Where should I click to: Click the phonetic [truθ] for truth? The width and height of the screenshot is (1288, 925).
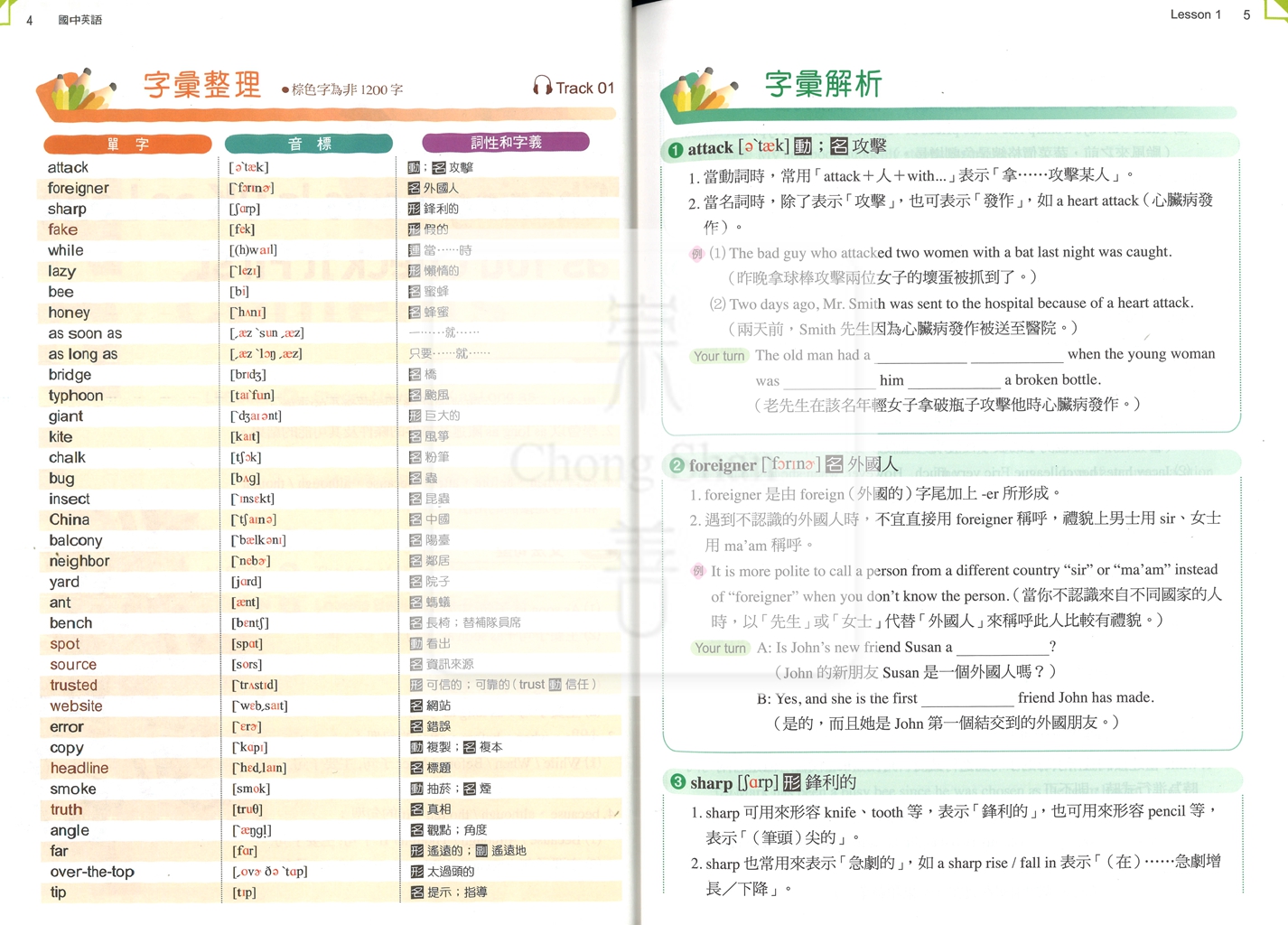(x=247, y=809)
